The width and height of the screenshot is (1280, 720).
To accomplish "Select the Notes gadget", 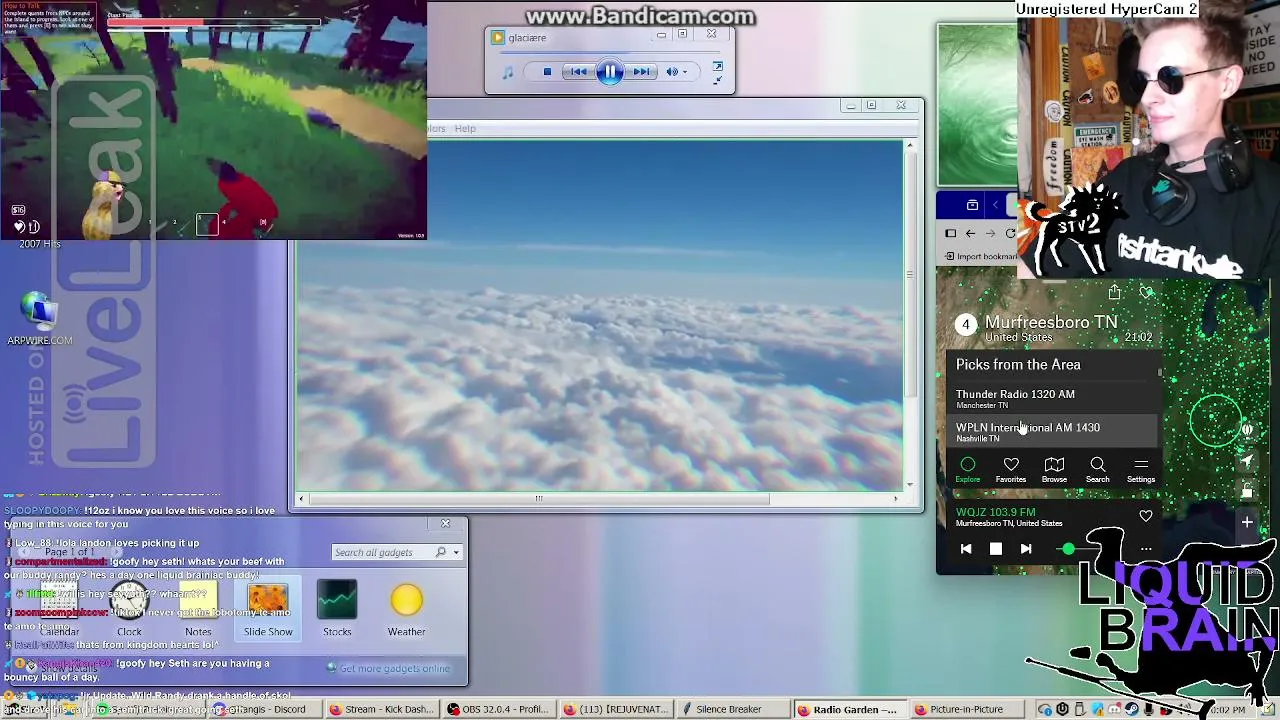I will [198, 610].
